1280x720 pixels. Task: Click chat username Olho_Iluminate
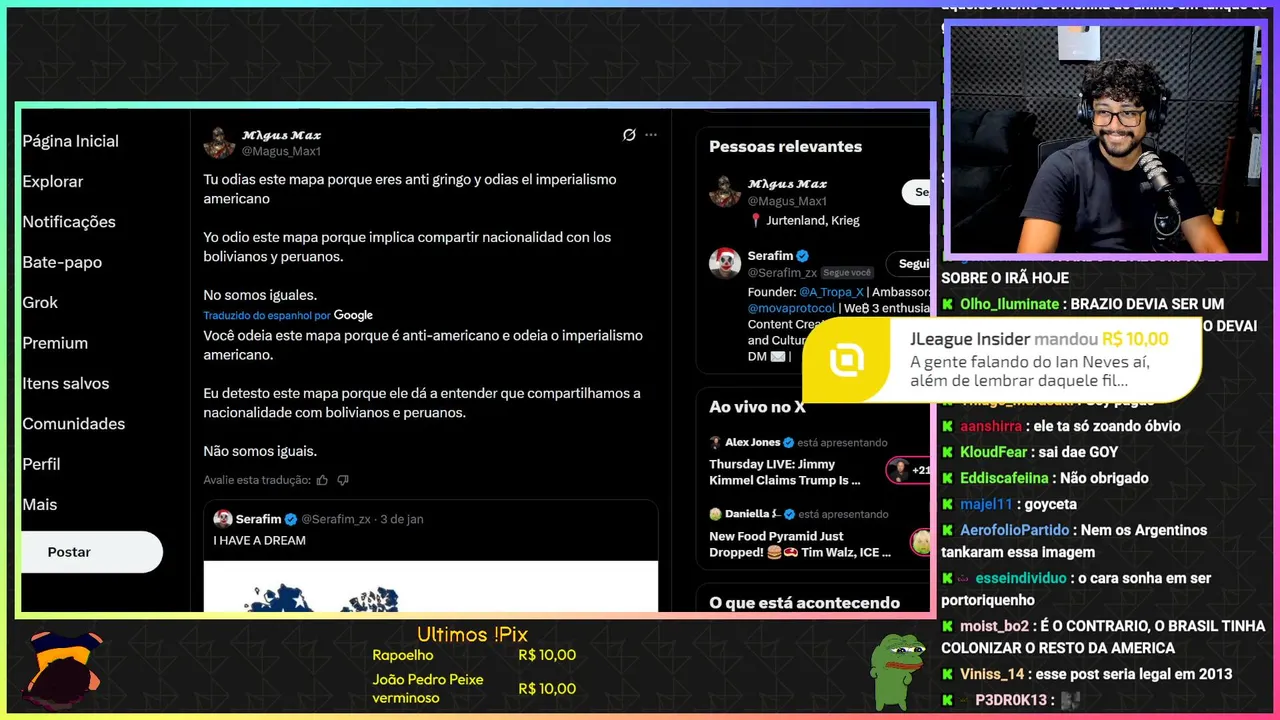tap(1009, 304)
